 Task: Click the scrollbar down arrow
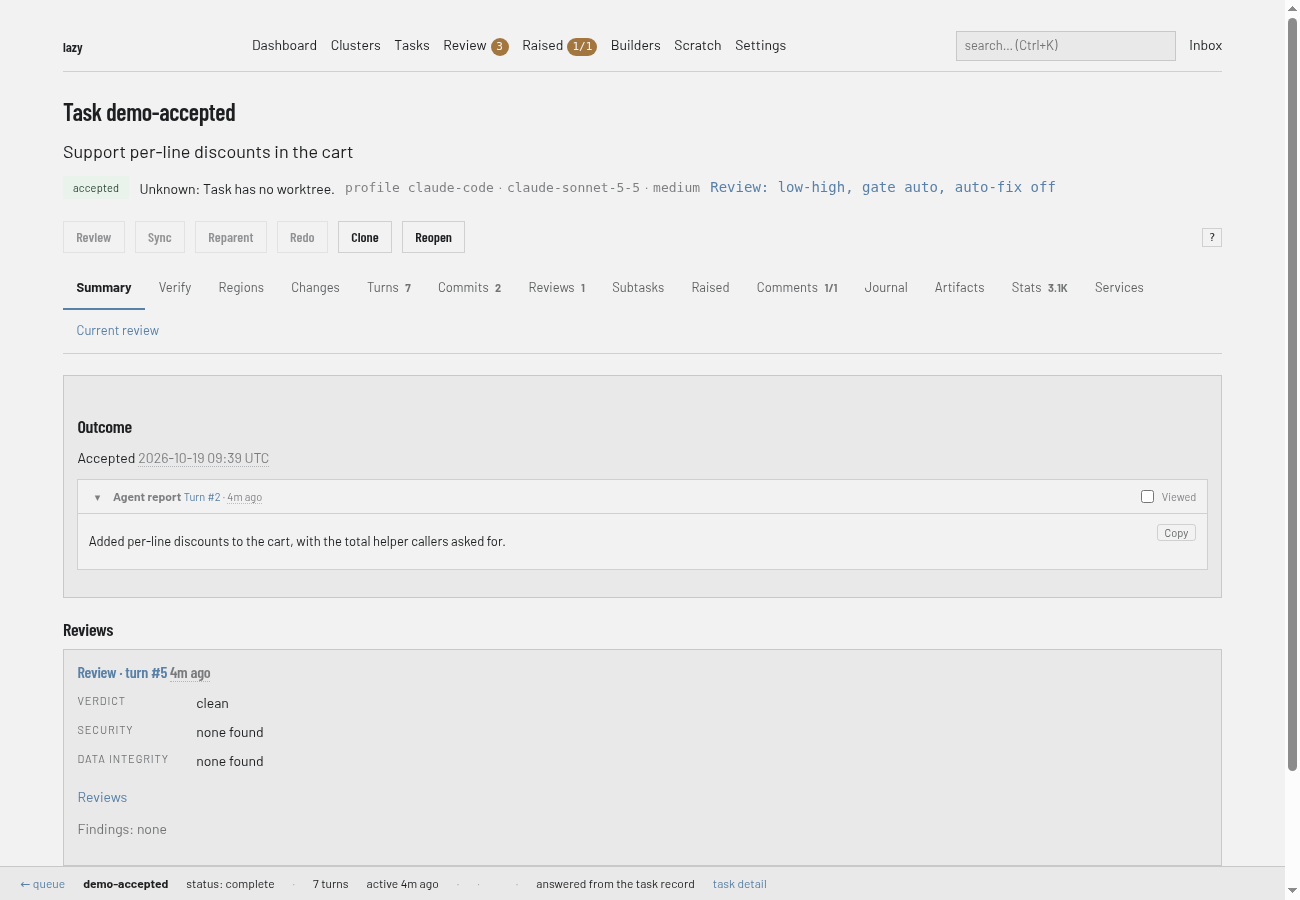tap(1292, 890)
